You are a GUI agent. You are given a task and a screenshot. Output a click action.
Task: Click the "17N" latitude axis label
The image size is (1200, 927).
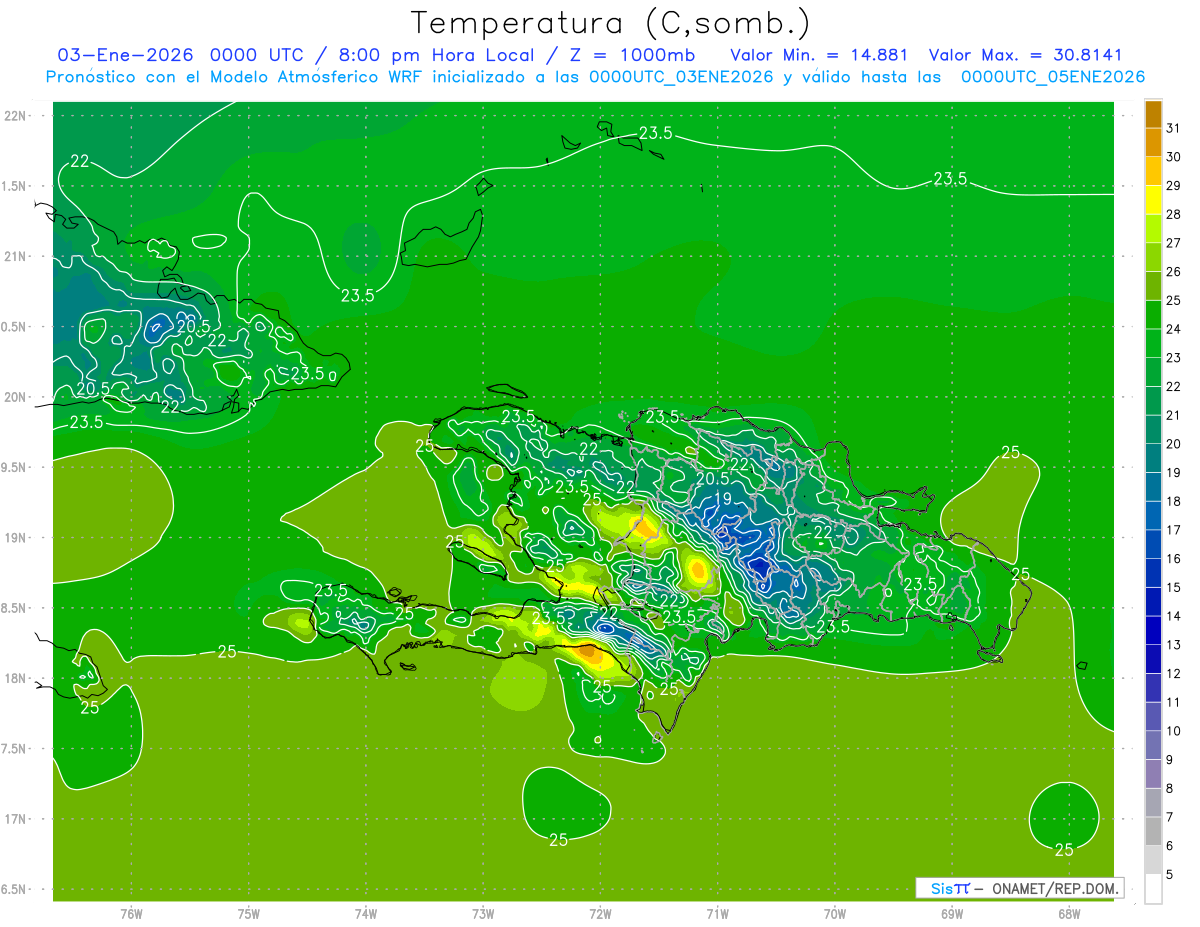[15, 819]
